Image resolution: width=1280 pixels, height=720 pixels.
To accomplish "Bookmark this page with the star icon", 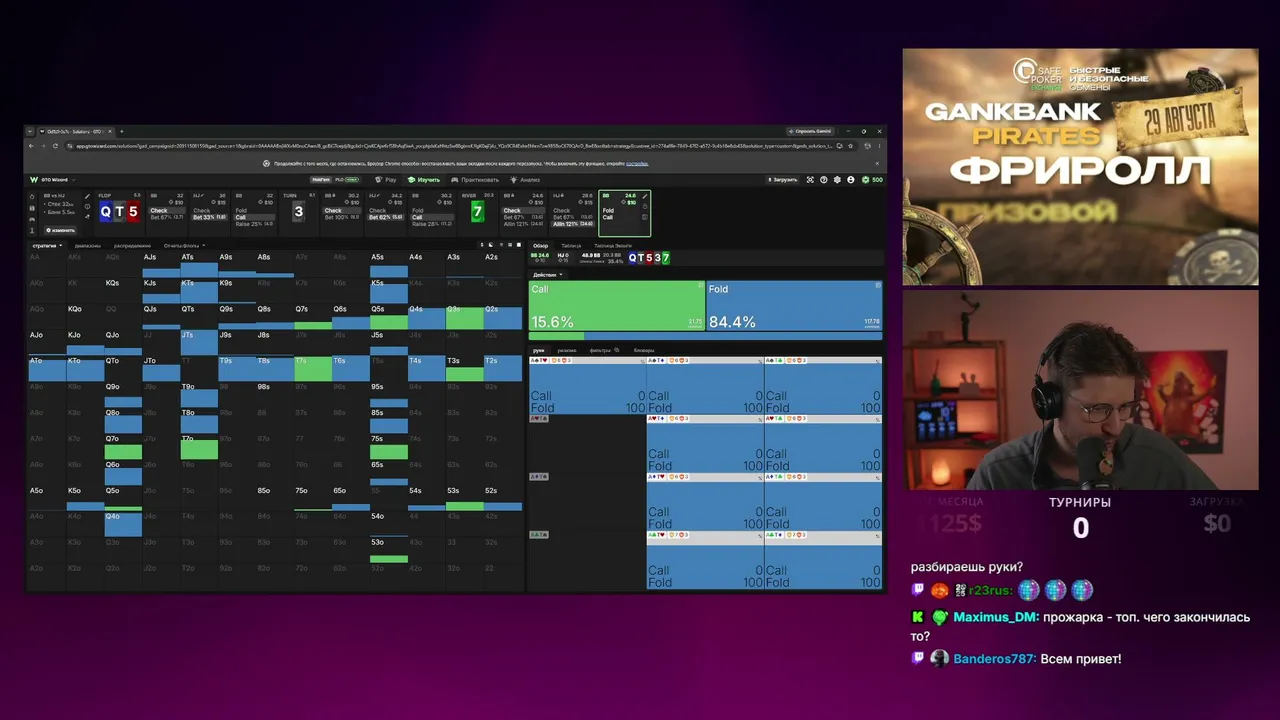I will coord(850,146).
